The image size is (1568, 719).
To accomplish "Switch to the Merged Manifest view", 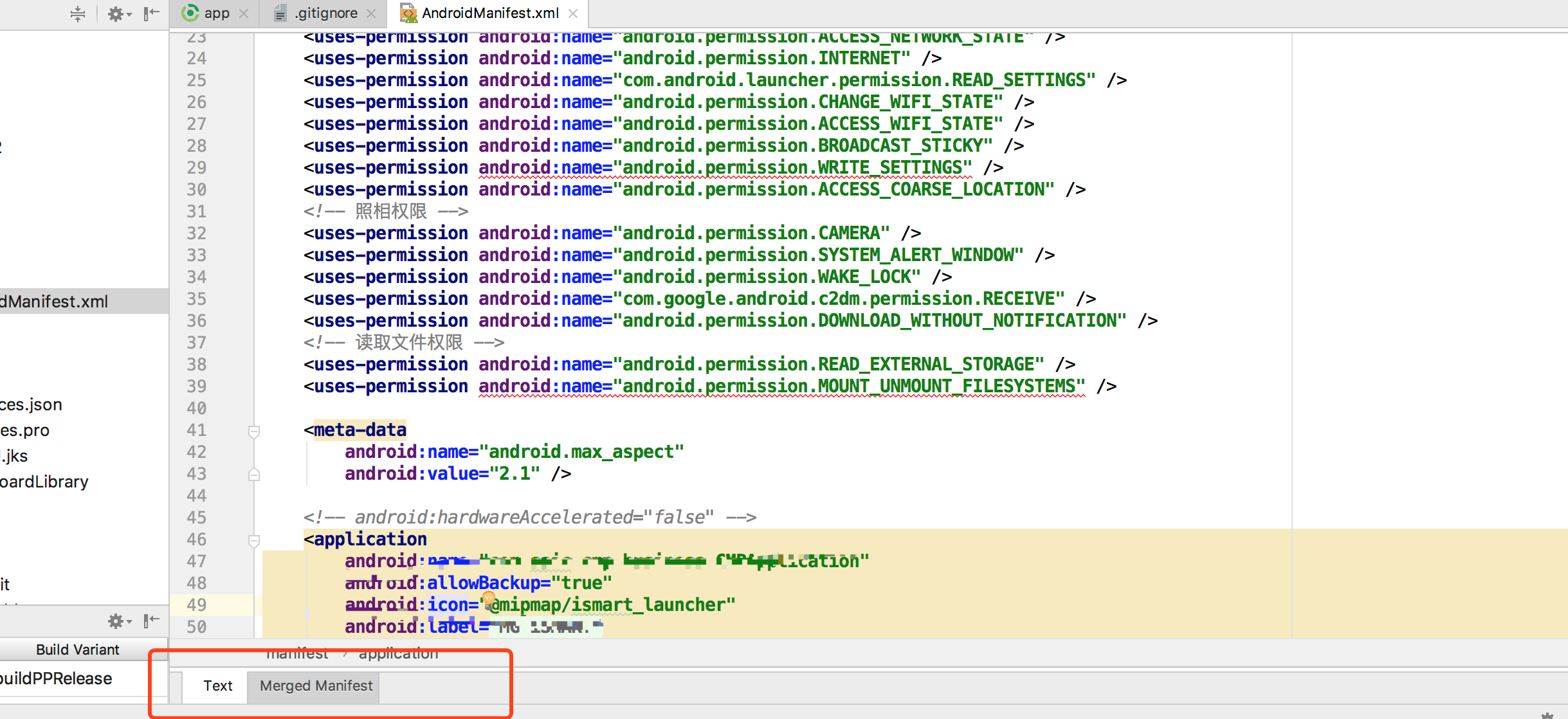I will pos(316,686).
